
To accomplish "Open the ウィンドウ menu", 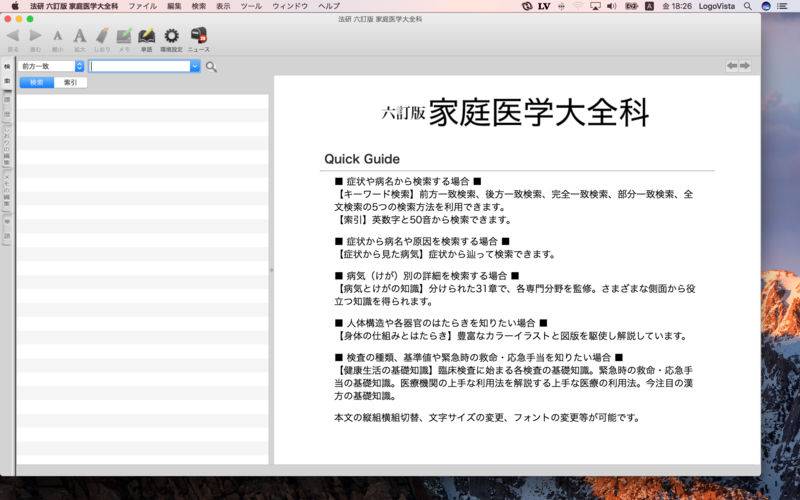I will coord(290,6).
